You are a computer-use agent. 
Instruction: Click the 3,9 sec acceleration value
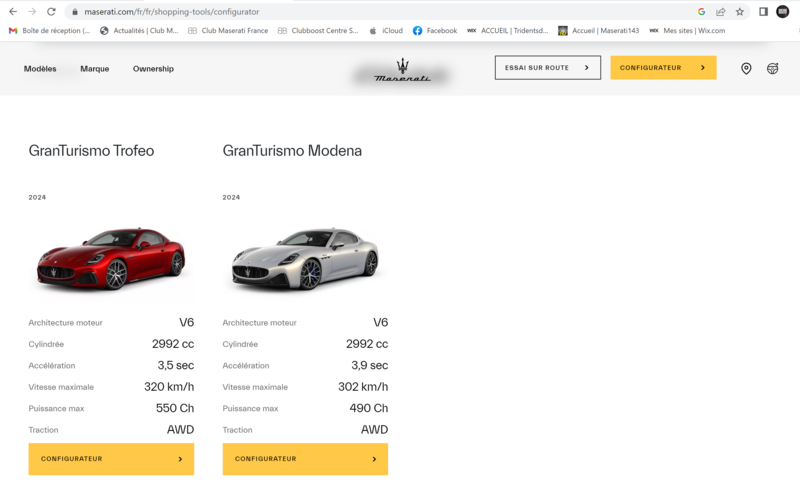(369, 365)
